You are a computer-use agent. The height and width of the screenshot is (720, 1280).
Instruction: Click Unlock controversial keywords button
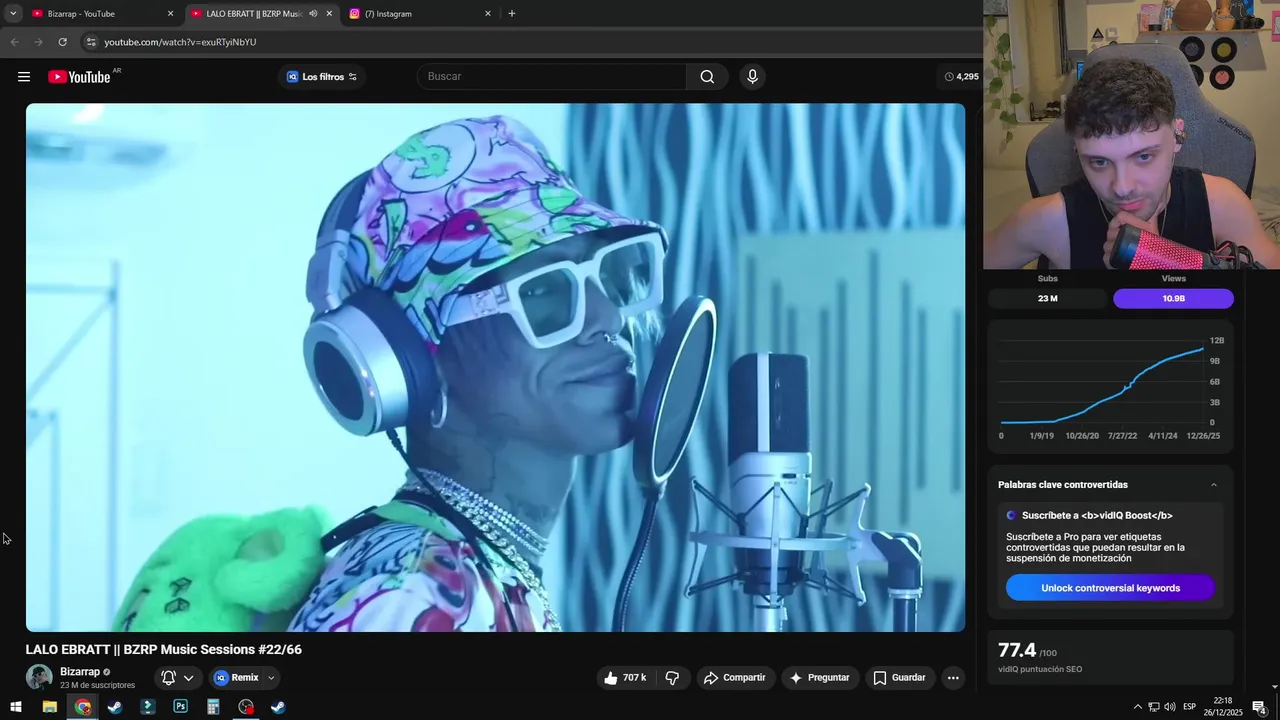[x=1110, y=588]
